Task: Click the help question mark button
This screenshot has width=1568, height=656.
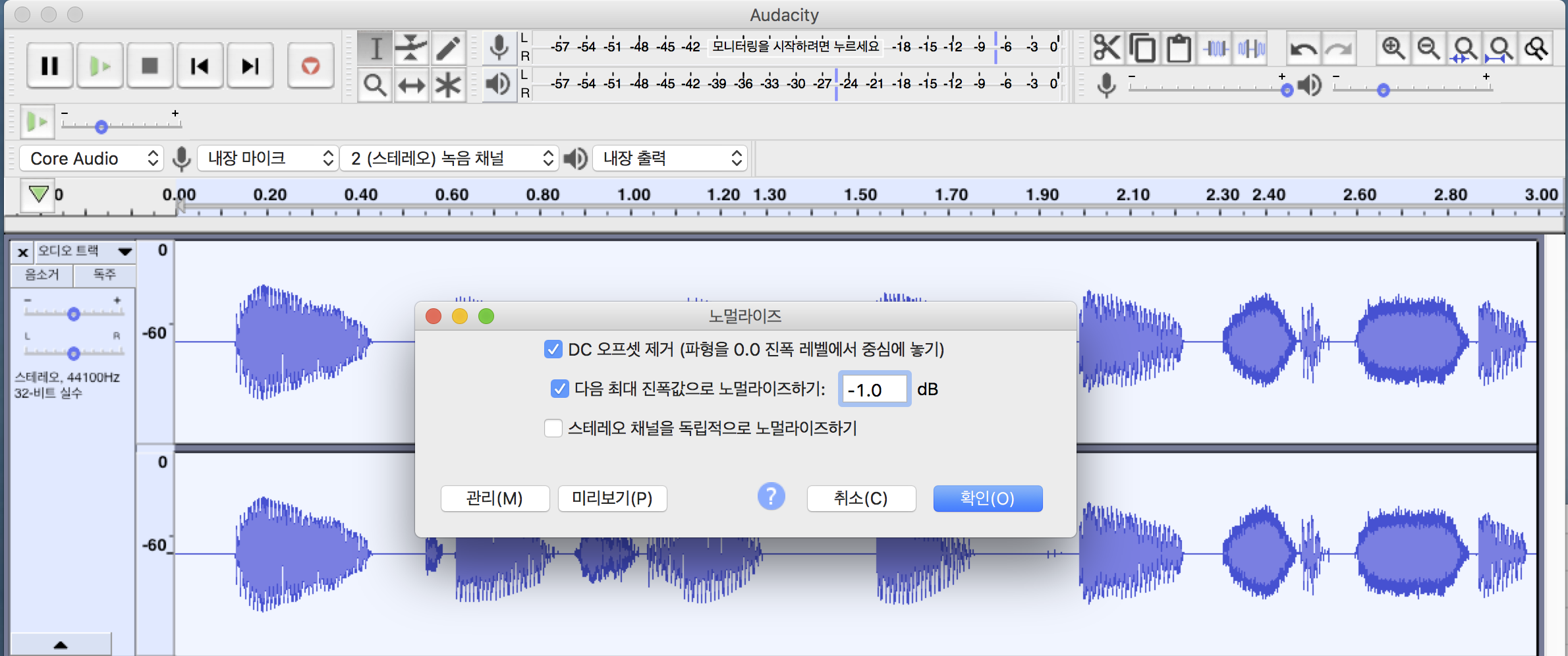Action: click(771, 497)
